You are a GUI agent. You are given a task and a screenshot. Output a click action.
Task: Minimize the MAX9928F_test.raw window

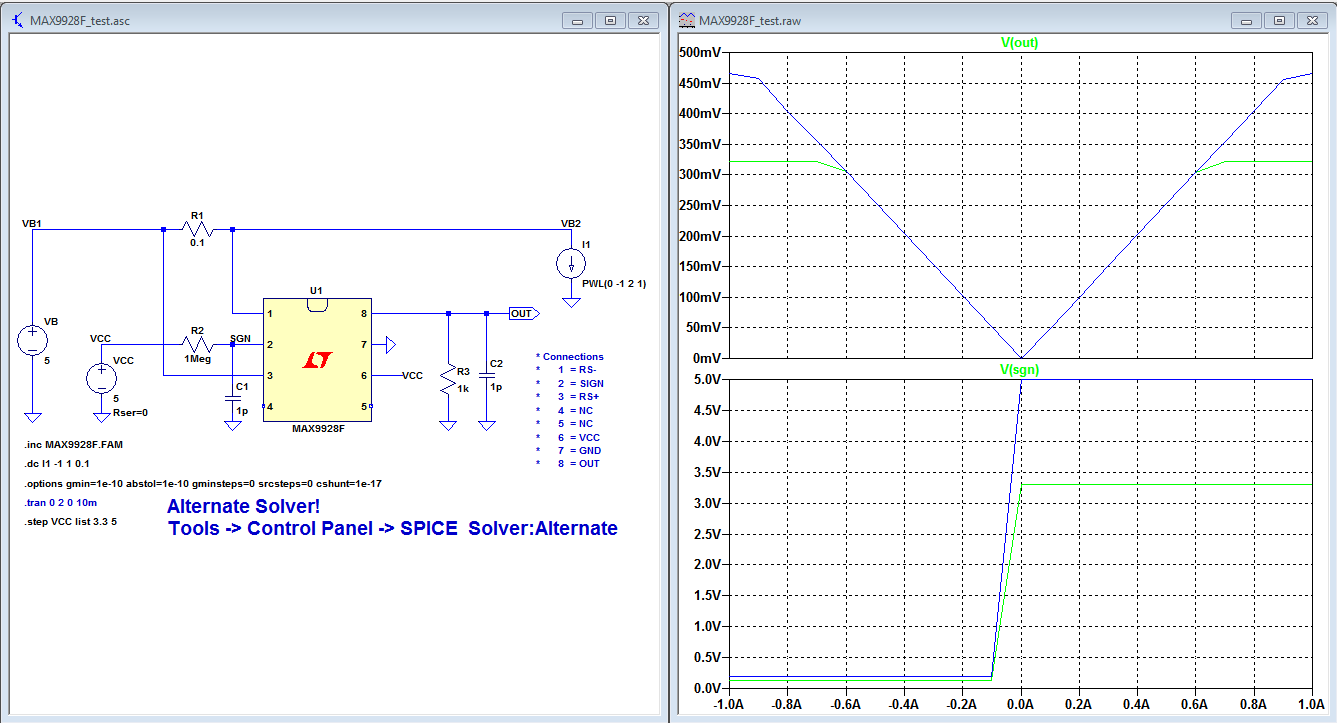[1245, 19]
